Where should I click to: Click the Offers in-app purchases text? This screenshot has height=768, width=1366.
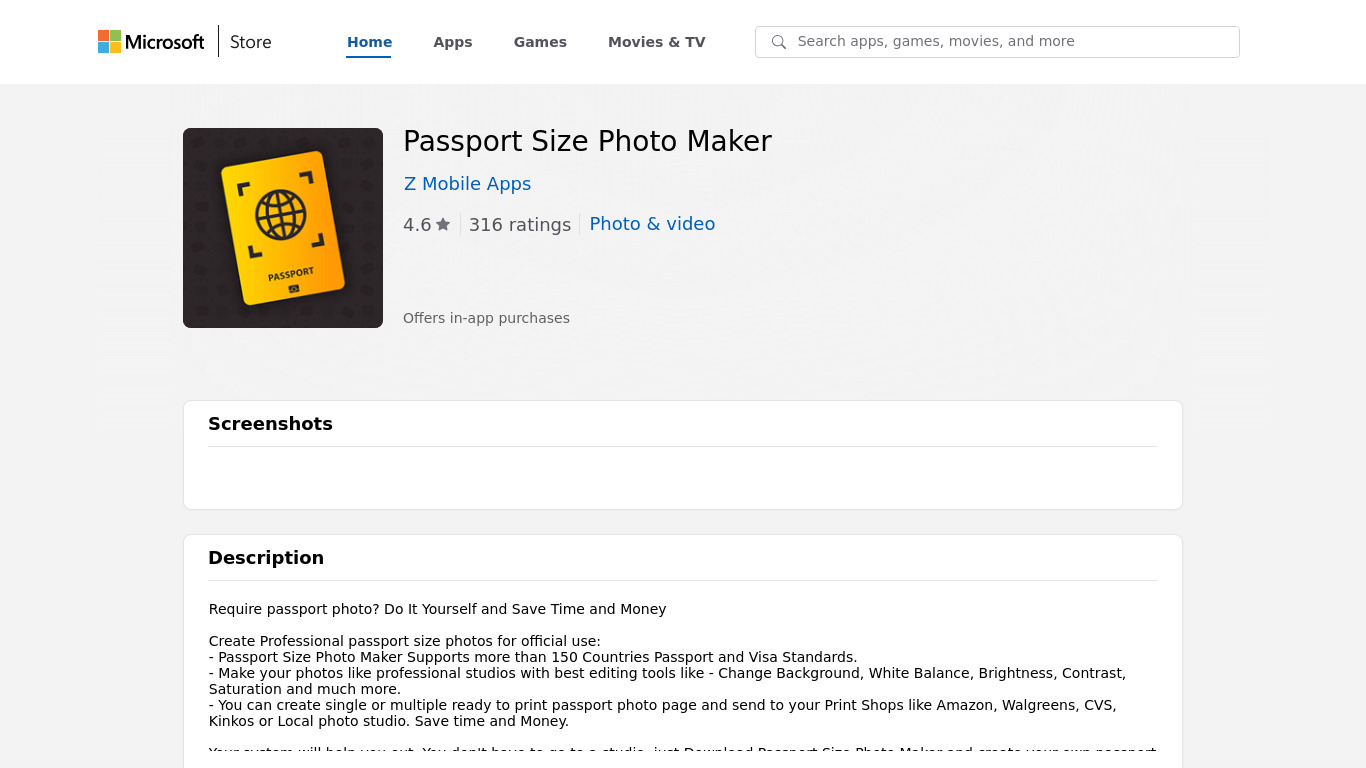[486, 318]
